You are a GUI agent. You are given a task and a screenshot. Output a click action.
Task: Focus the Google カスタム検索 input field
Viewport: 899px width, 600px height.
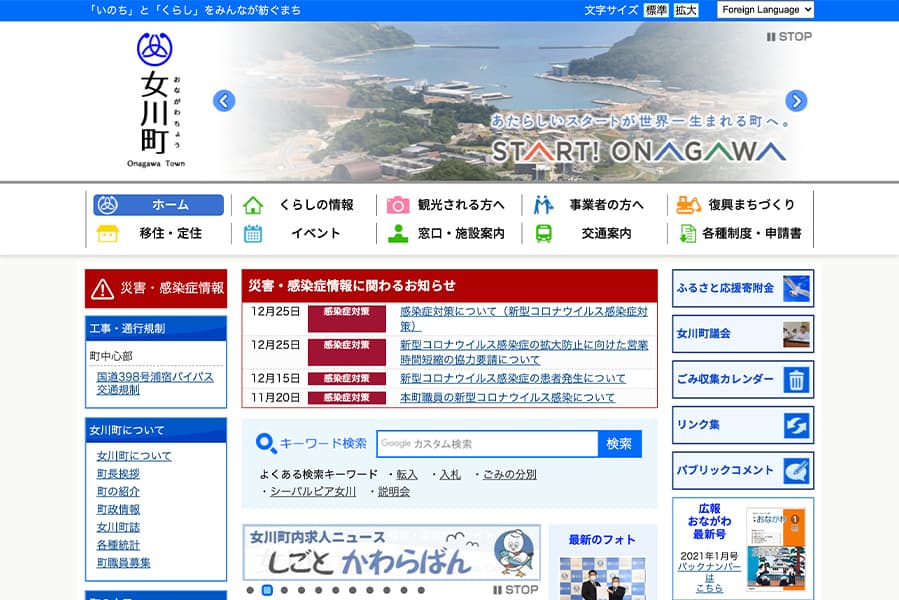(x=487, y=444)
